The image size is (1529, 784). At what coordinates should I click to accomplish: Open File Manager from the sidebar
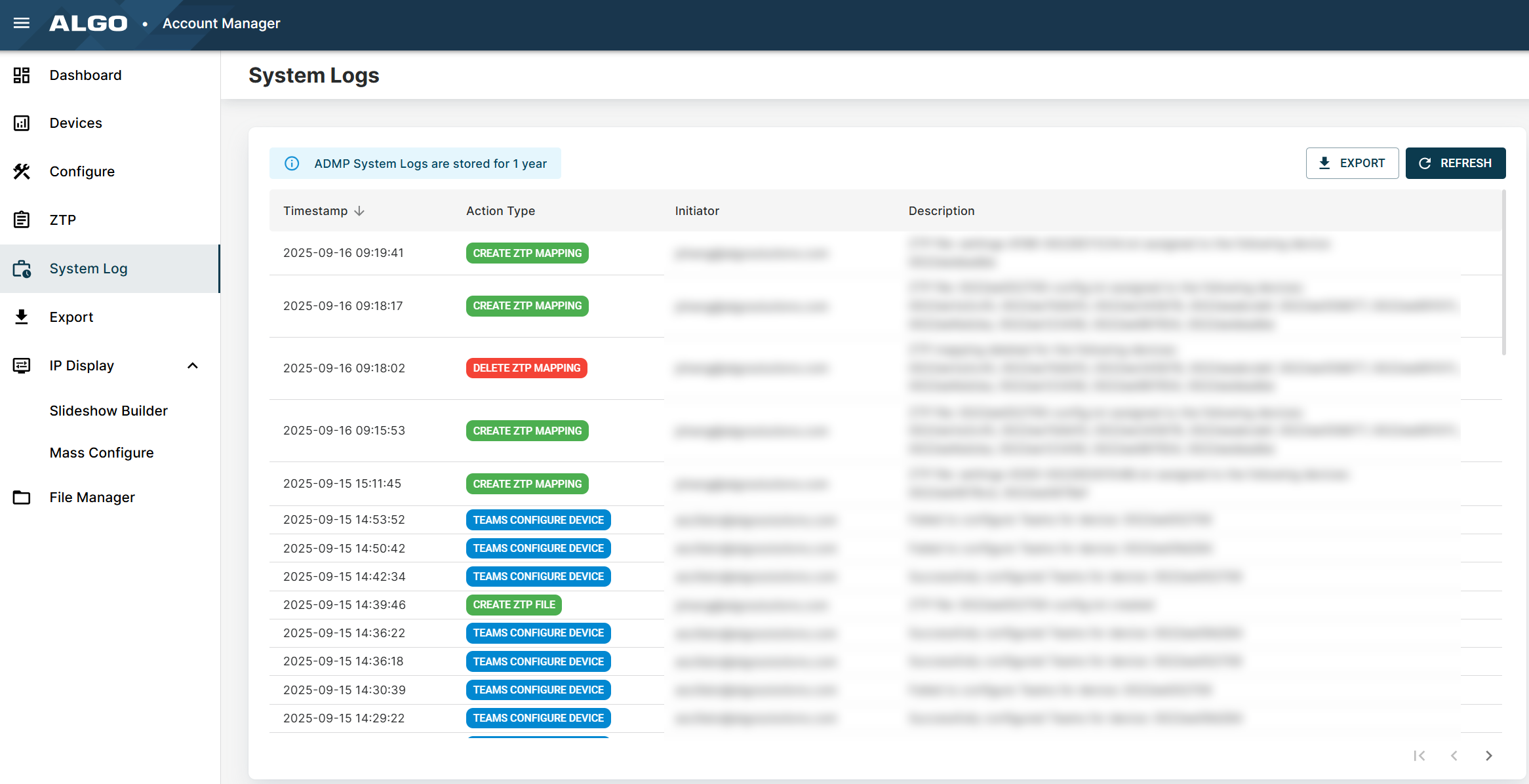(x=110, y=498)
